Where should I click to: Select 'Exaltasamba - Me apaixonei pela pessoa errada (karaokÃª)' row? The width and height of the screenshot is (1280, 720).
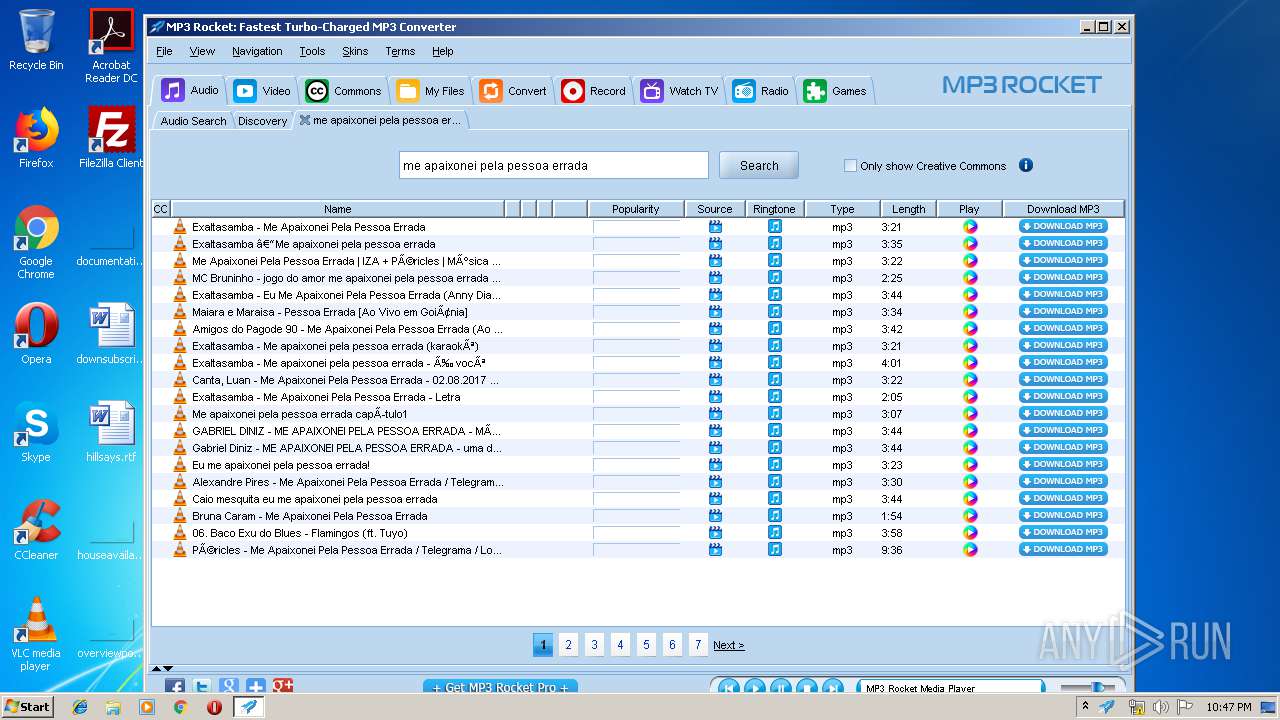(638, 346)
